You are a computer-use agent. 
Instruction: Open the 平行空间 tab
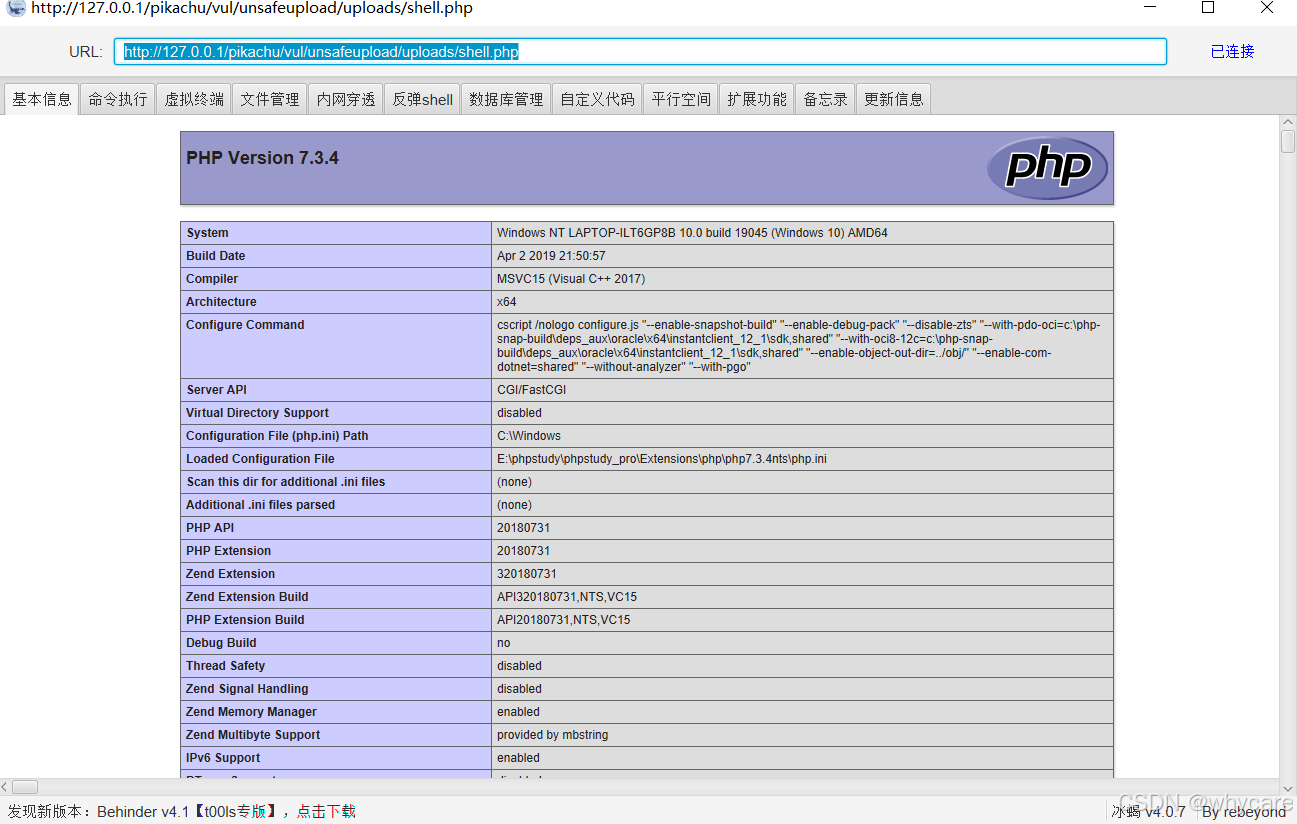pos(681,99)
